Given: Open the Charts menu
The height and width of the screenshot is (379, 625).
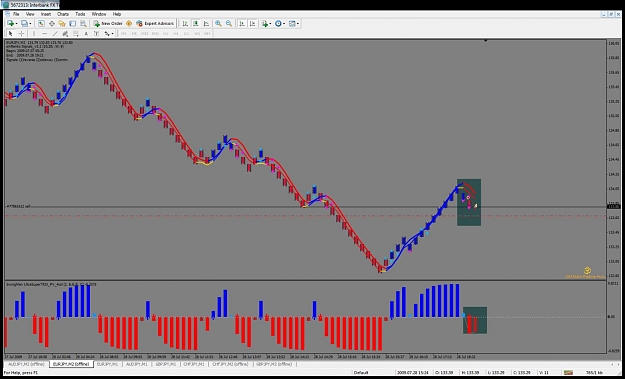Looking at the screenshot, I should [x=63, y=14].
